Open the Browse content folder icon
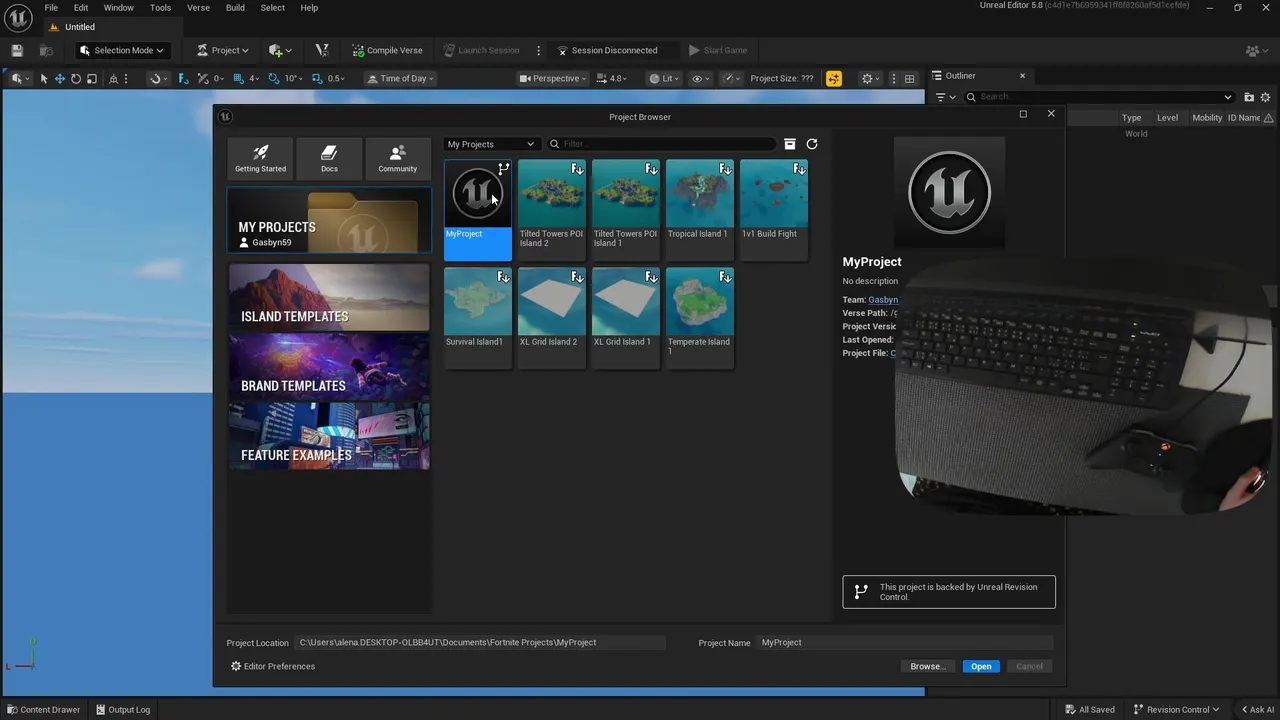Viewport: 1280px width, 720px height. coord(46,50)
